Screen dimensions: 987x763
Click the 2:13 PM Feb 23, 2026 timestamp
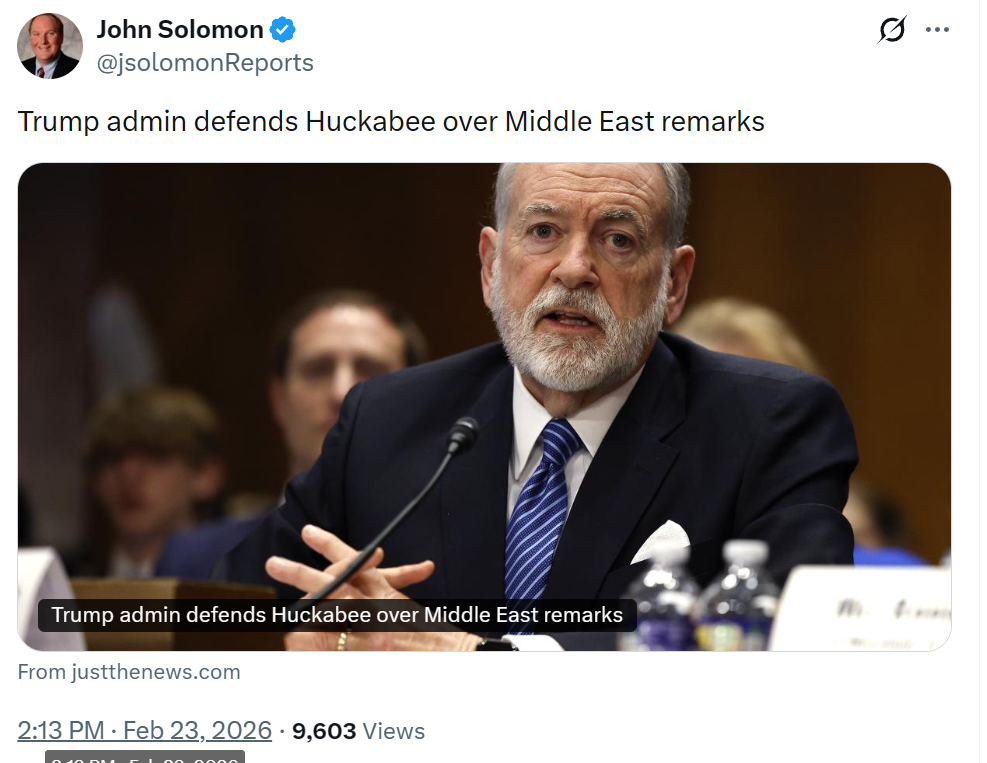tap(145, 731)
